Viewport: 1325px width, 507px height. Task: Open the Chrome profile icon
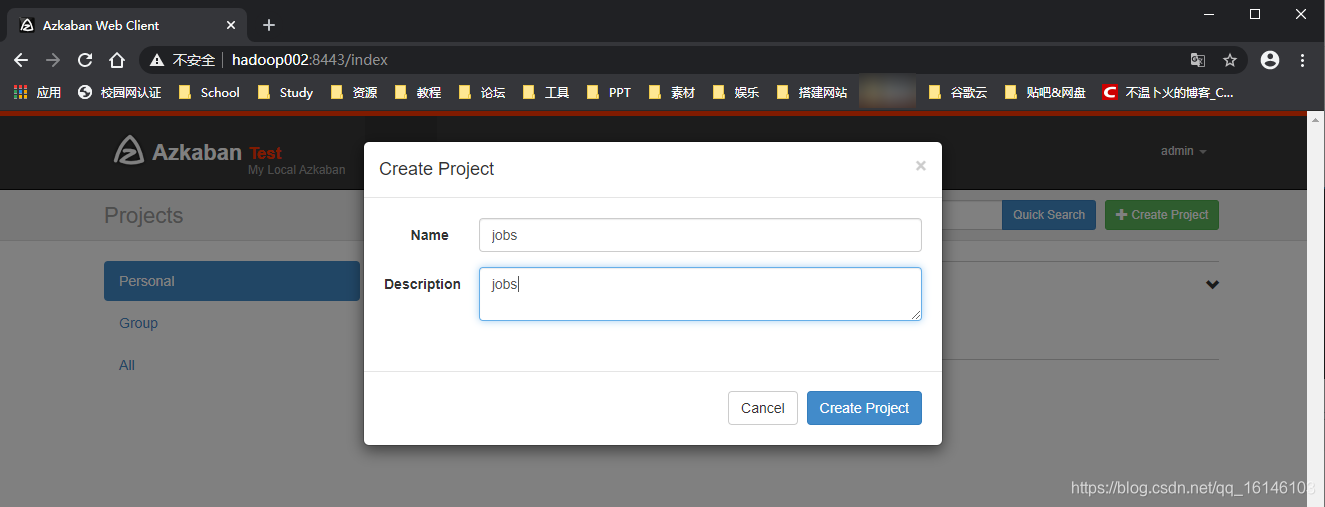click(x=1270, y=60)
